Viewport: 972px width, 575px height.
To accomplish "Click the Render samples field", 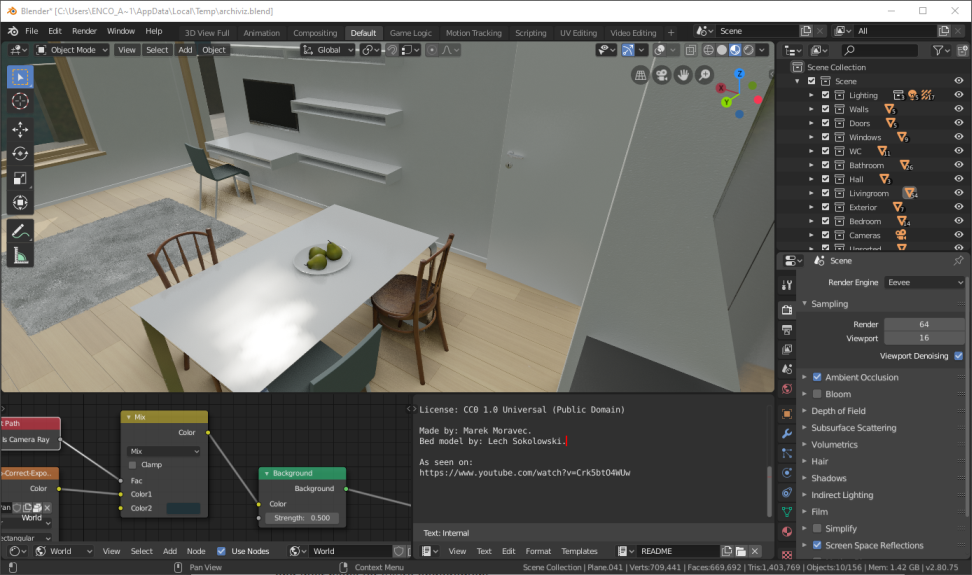I will (x=923, y=324).
